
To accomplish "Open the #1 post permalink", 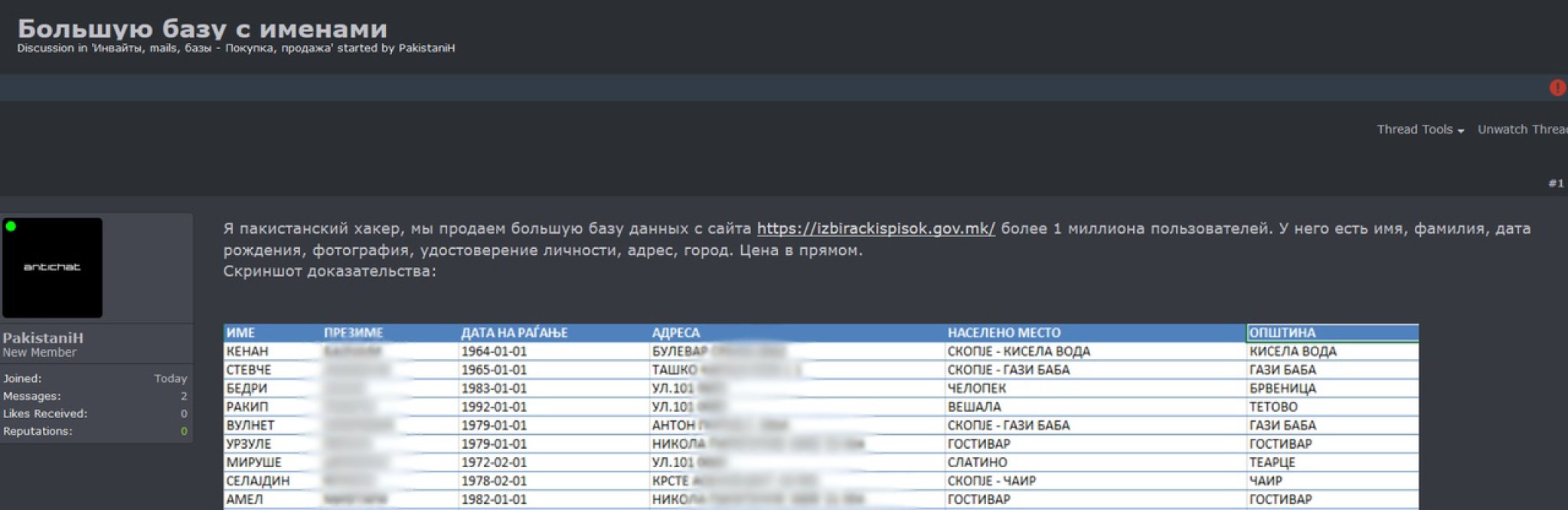I will [x=1555, y=183].
